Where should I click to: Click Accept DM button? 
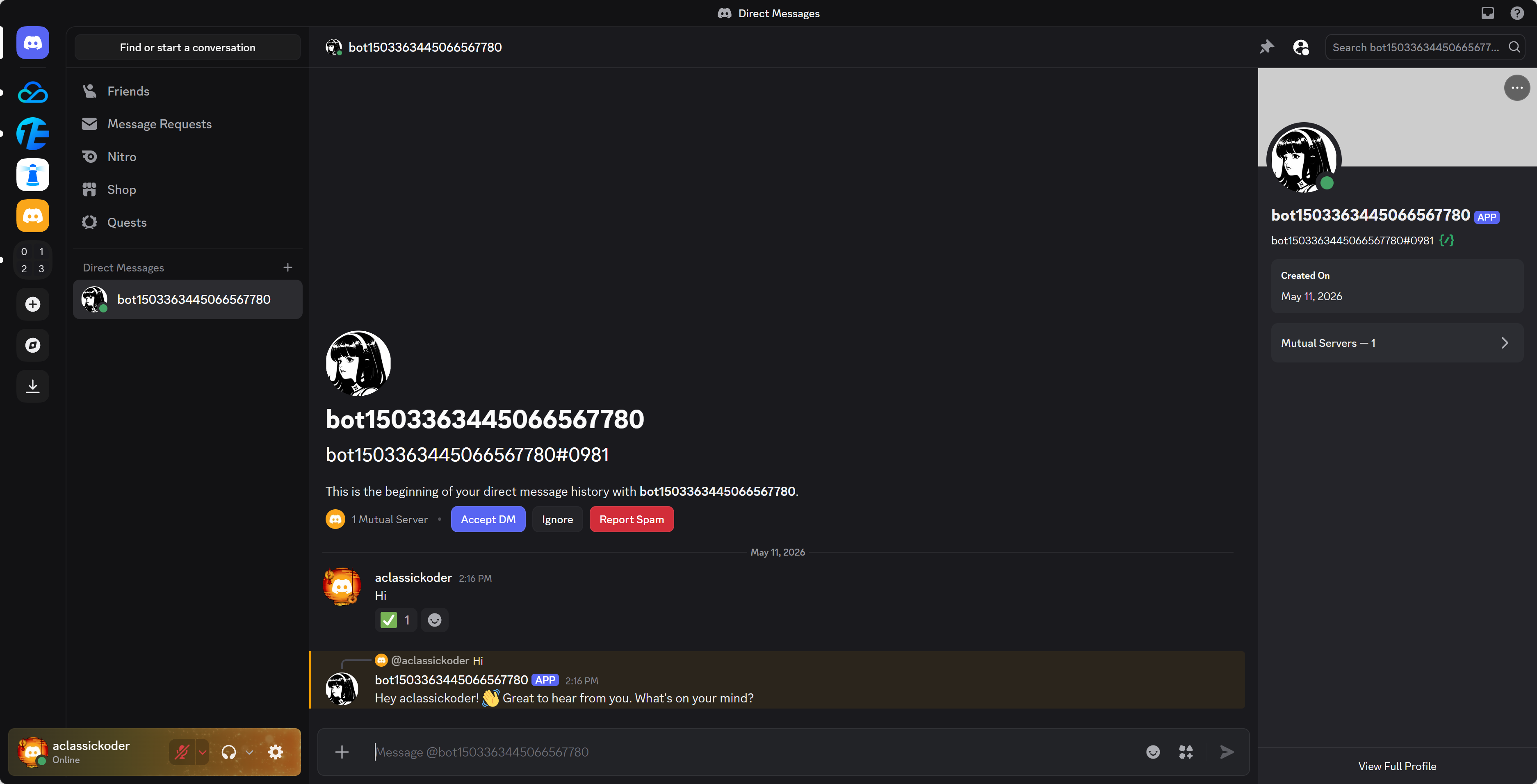488,519
